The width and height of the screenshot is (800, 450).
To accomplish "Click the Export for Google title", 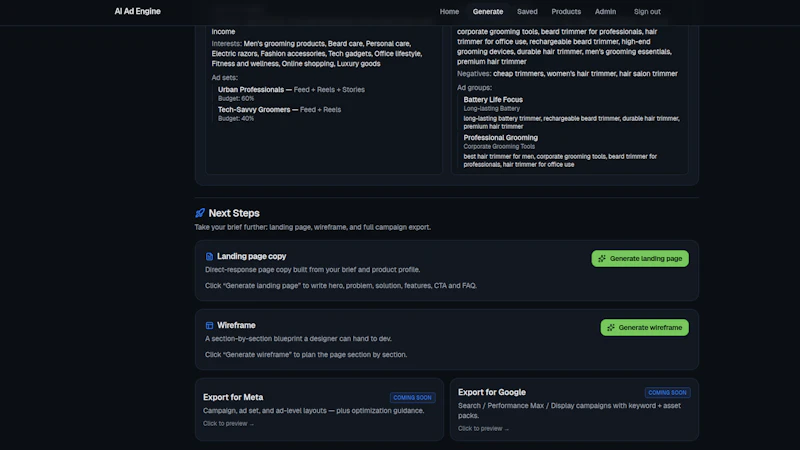I will pos(492,392).
